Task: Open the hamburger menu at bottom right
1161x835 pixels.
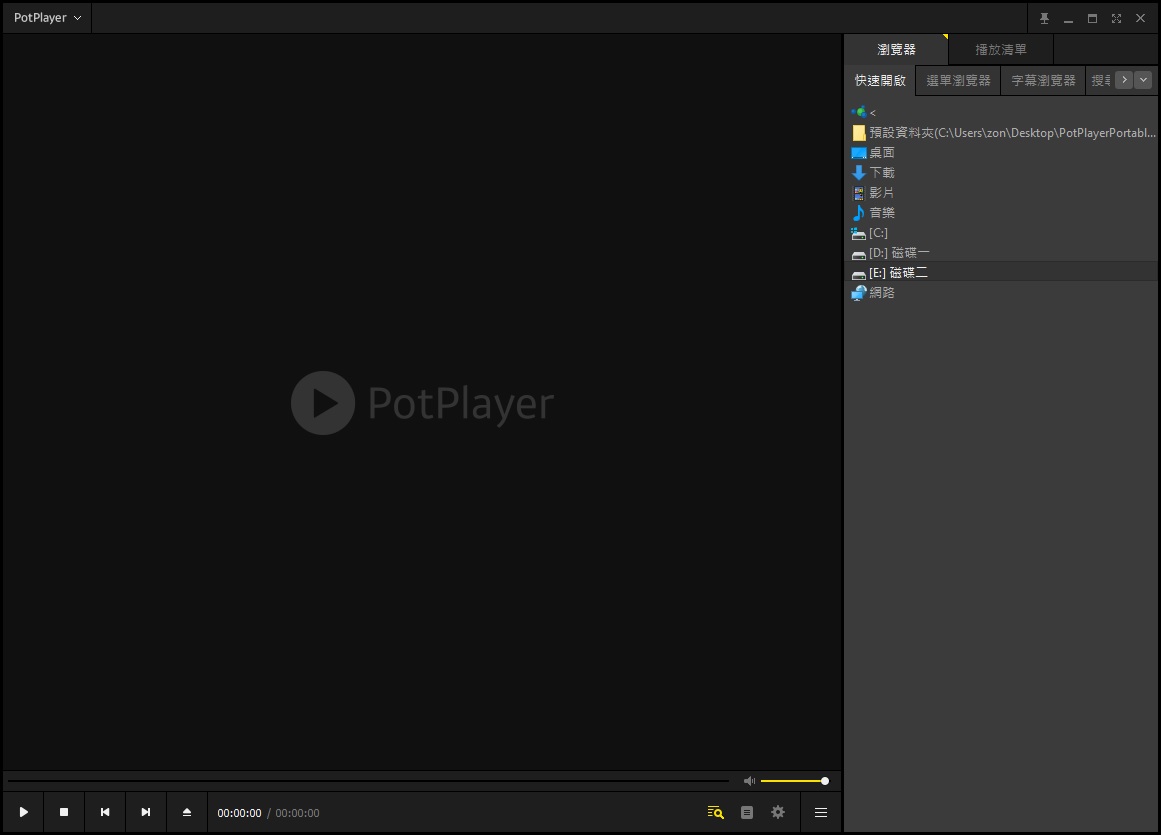Action: click(x=821, y=812)
